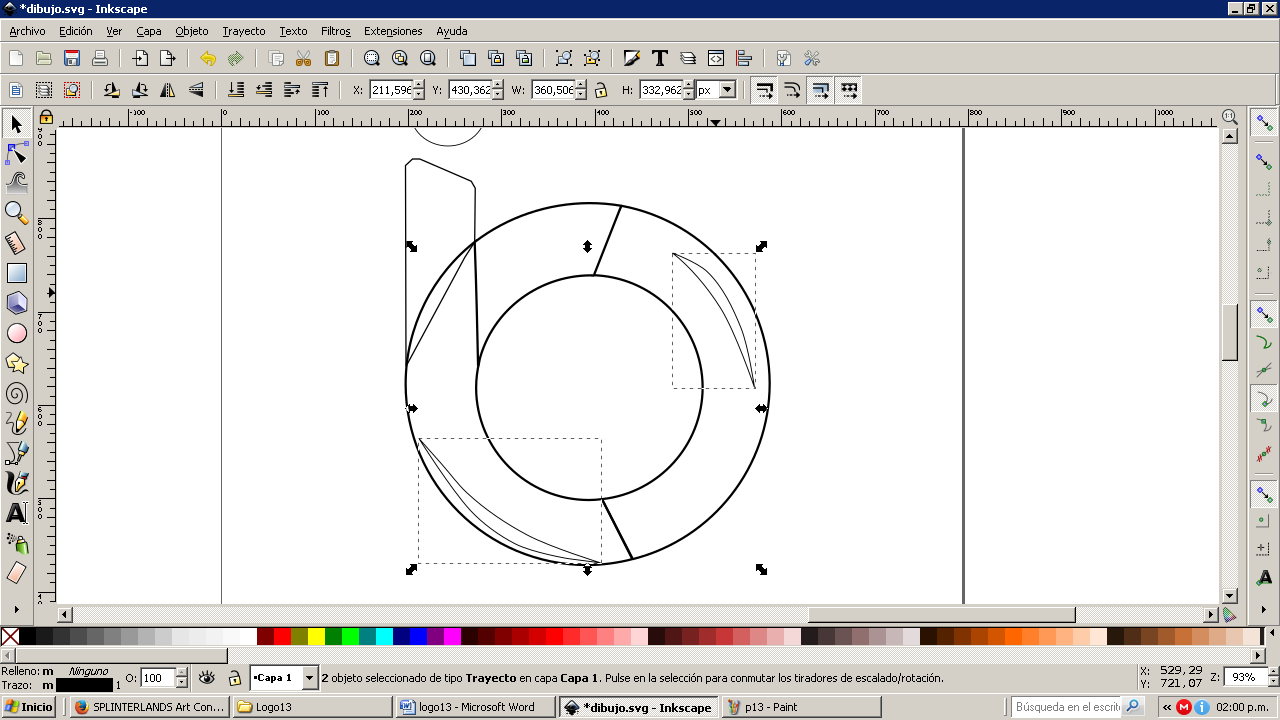Screen dimensions: 1280x720
Task: Select the Ellipse tool
Action: click(x=16, y=333)
